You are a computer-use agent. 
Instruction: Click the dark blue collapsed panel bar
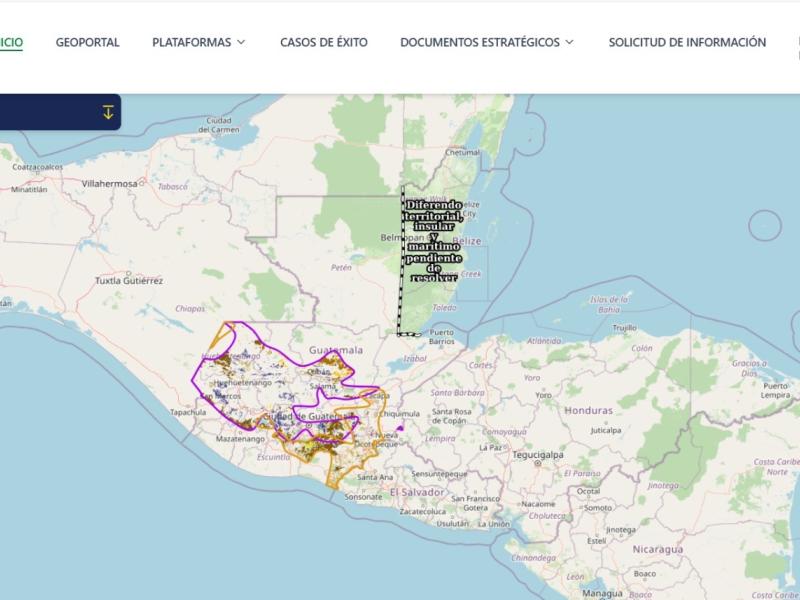coord(50,112)
